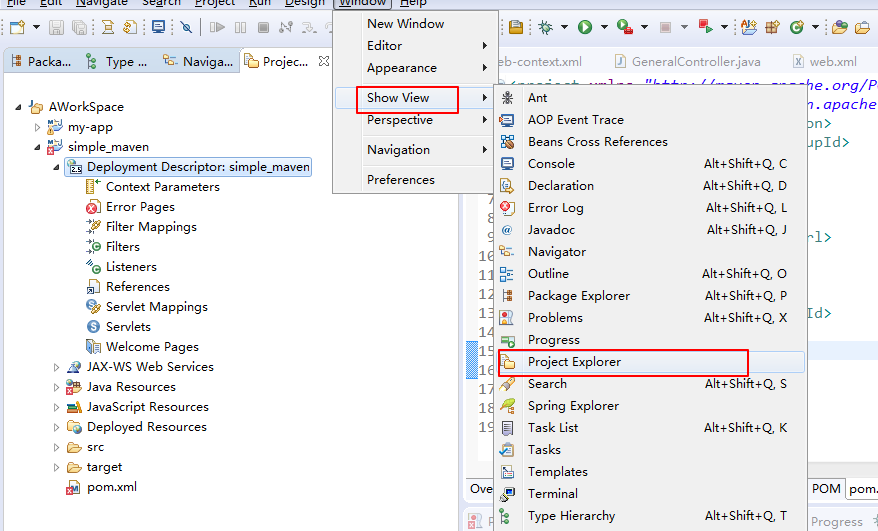878x531 pixels.
Task: Collapse the AWorkSpace tree node
Action: pyautogui.click(x=18, y=106)
